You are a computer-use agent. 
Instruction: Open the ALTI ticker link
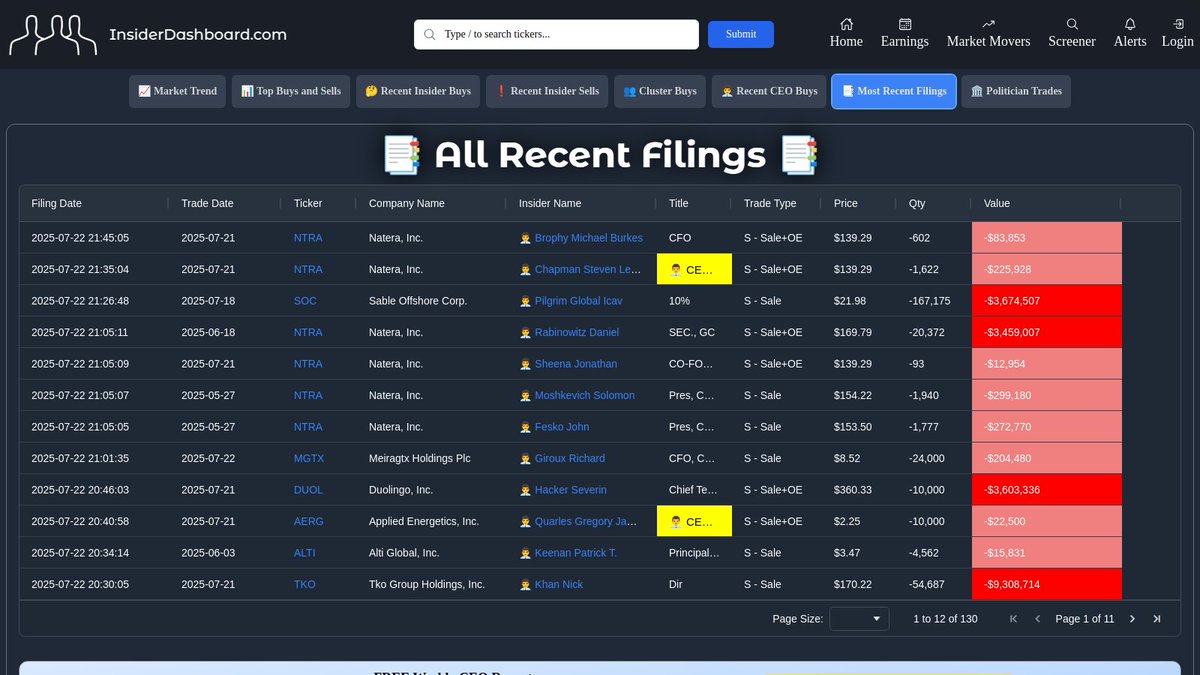tap(305, 553)
